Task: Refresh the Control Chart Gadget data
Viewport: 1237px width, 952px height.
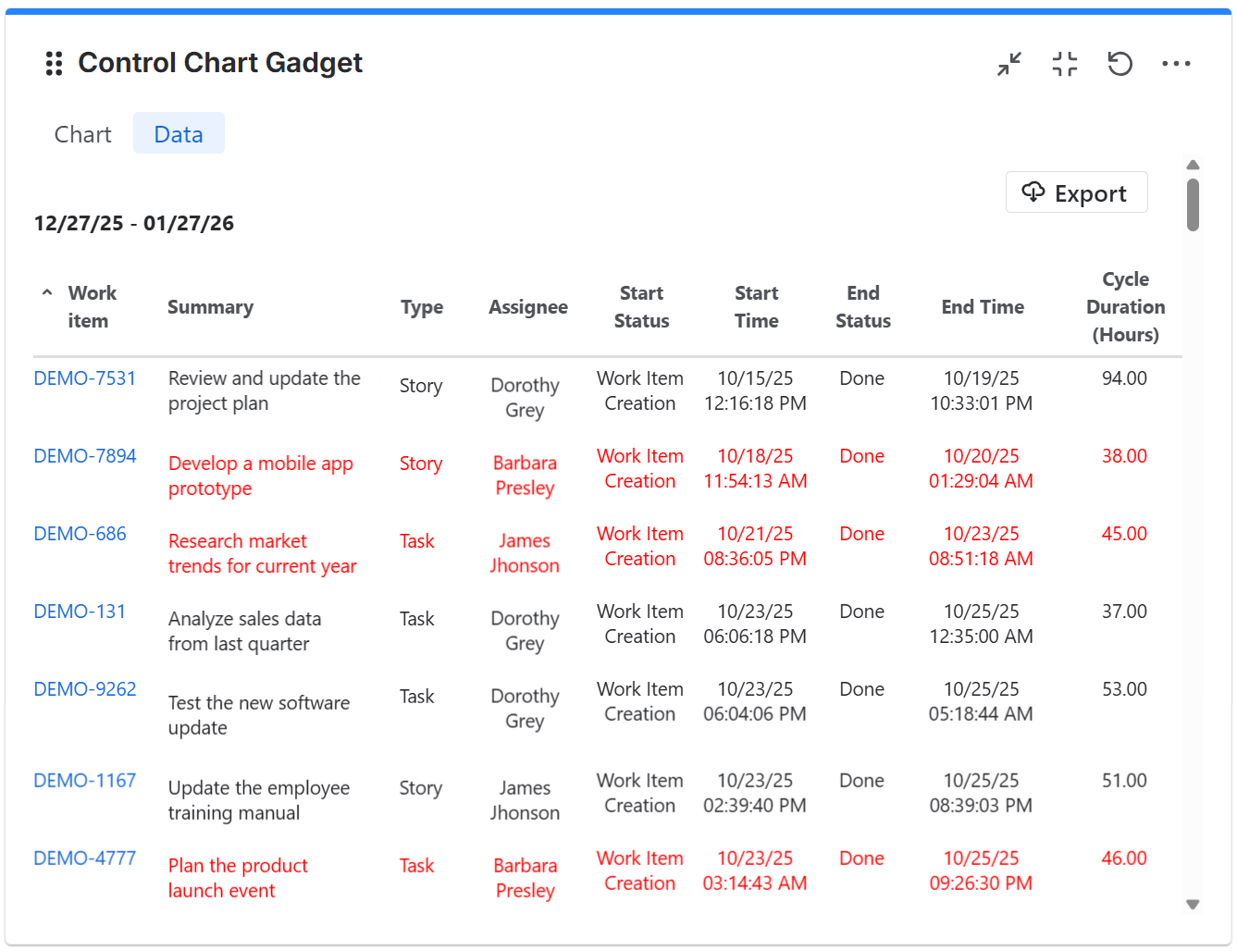Action: pyautogui.click(x=1119, y=64)
